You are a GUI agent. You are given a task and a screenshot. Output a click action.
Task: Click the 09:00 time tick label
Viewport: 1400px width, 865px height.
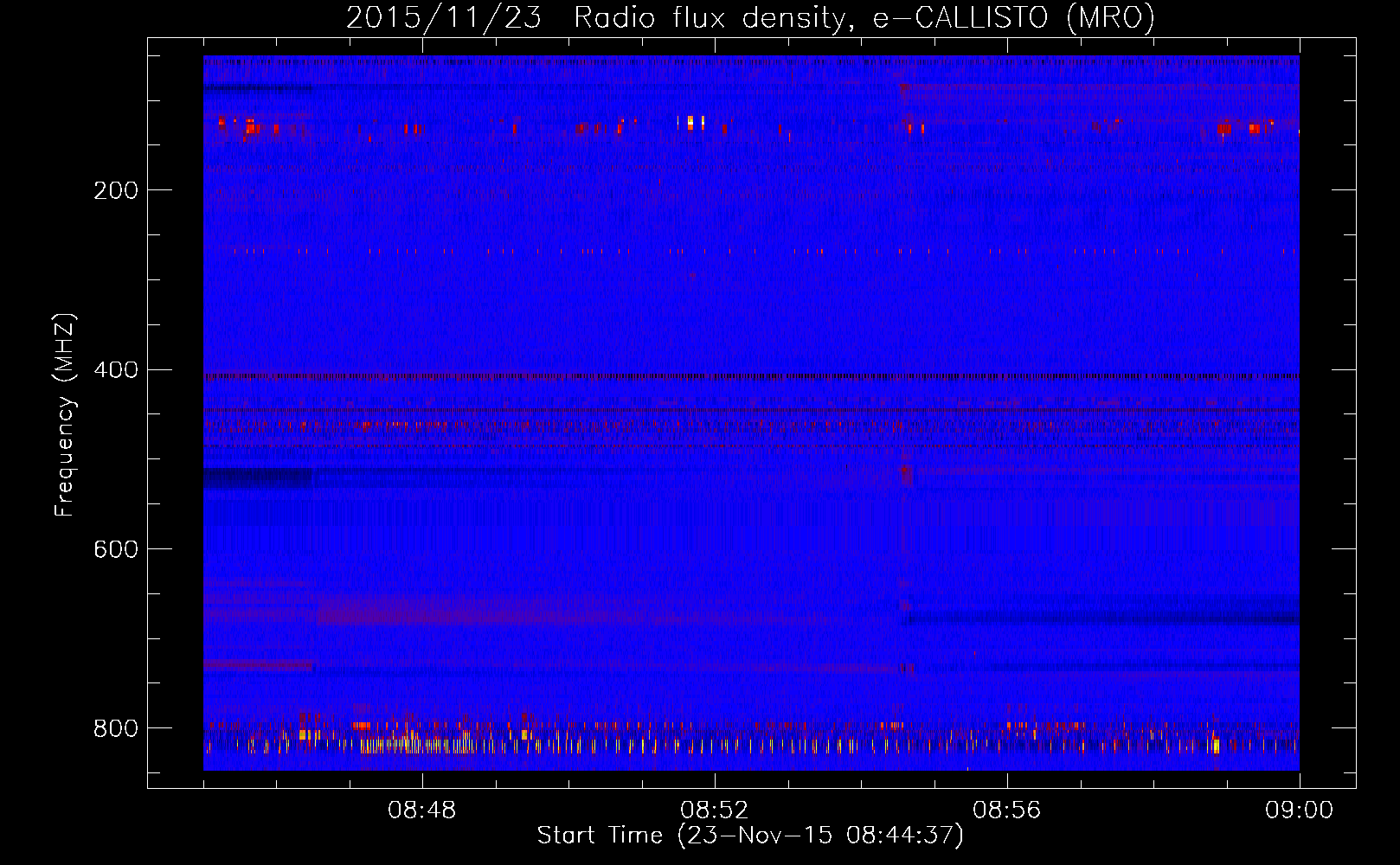click(x=1300, y=811)
